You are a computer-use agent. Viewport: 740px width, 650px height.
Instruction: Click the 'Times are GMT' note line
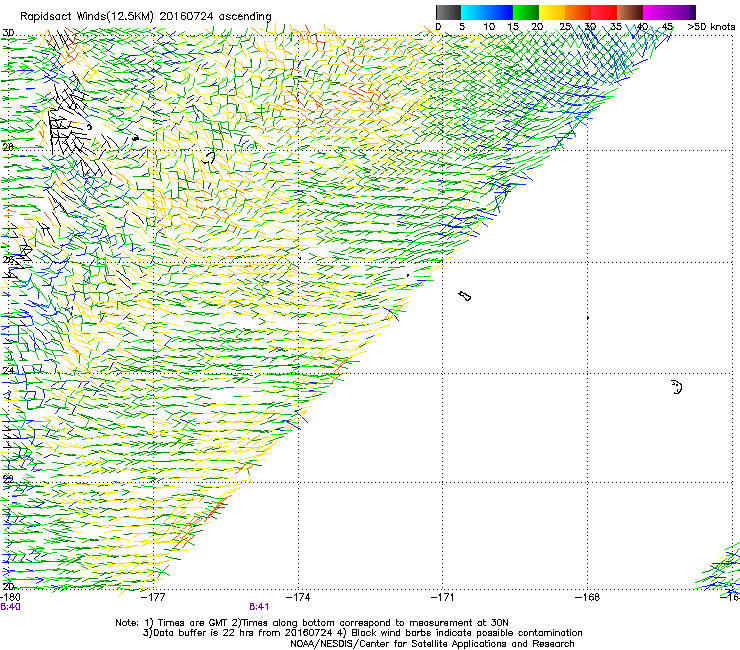click(x=312, y=623)
